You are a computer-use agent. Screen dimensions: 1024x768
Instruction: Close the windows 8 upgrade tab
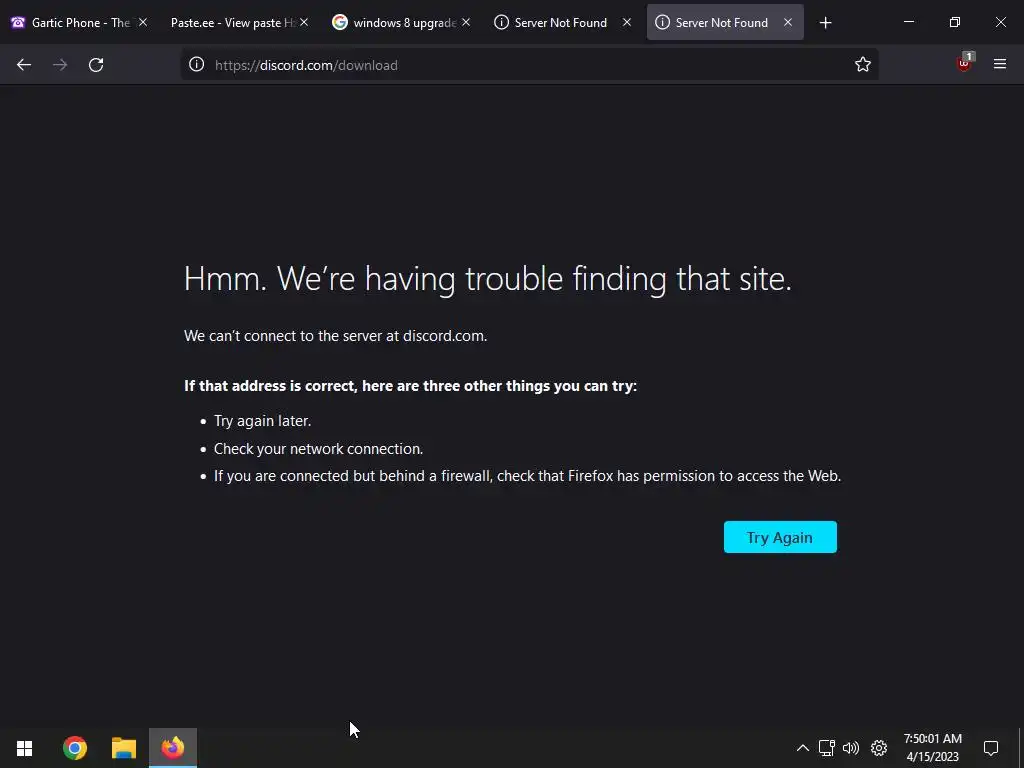click(466, 22)
